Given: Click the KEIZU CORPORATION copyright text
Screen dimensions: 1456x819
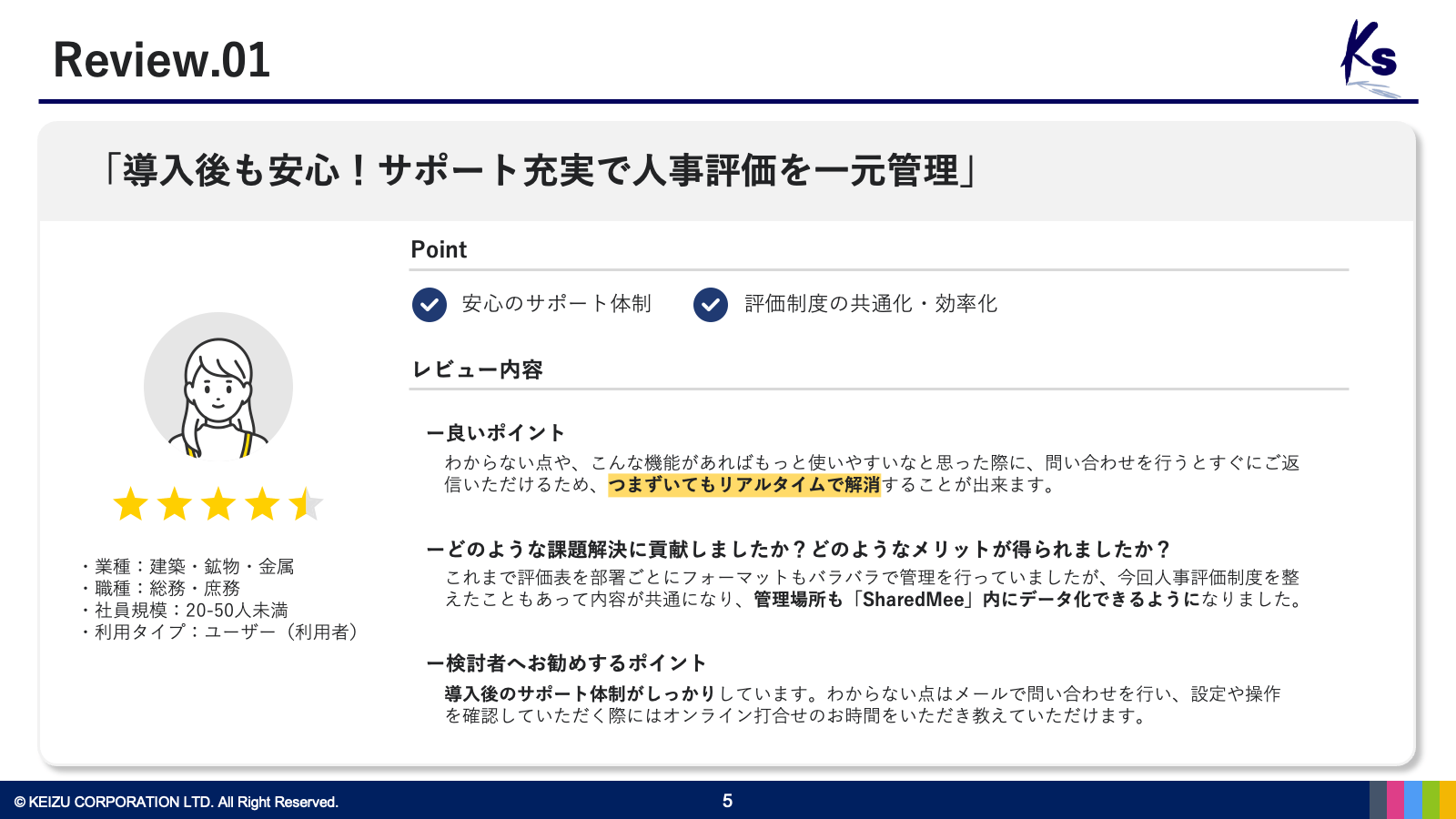Looking at the screenshot, I should click(x=177, y=802).
